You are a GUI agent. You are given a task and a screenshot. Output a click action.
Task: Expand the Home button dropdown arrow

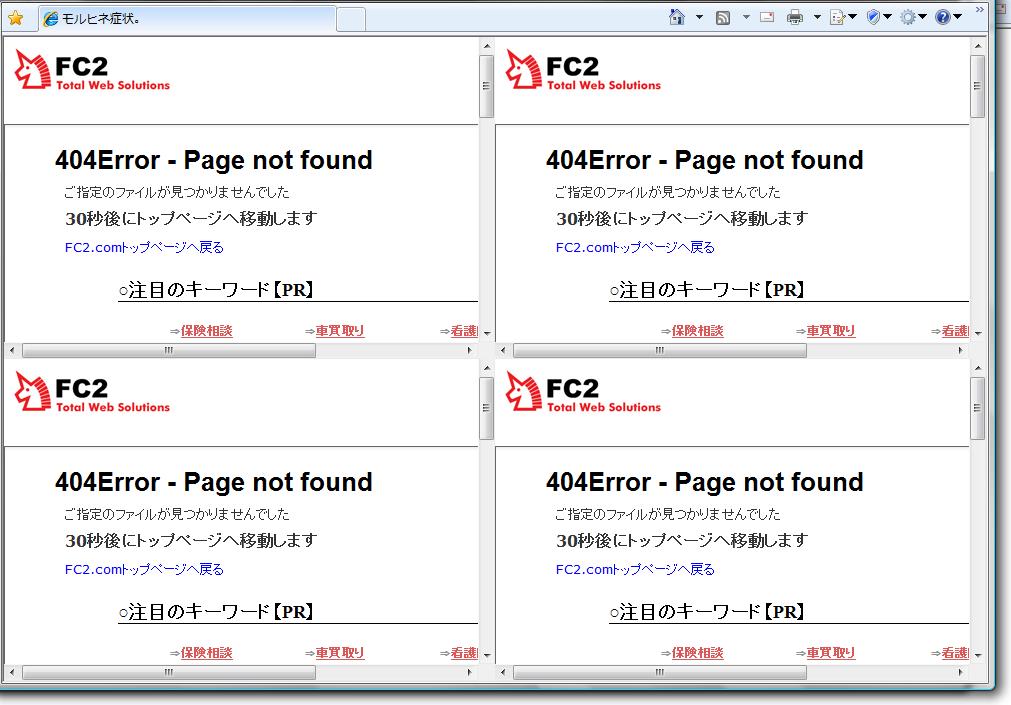(699, 17)
